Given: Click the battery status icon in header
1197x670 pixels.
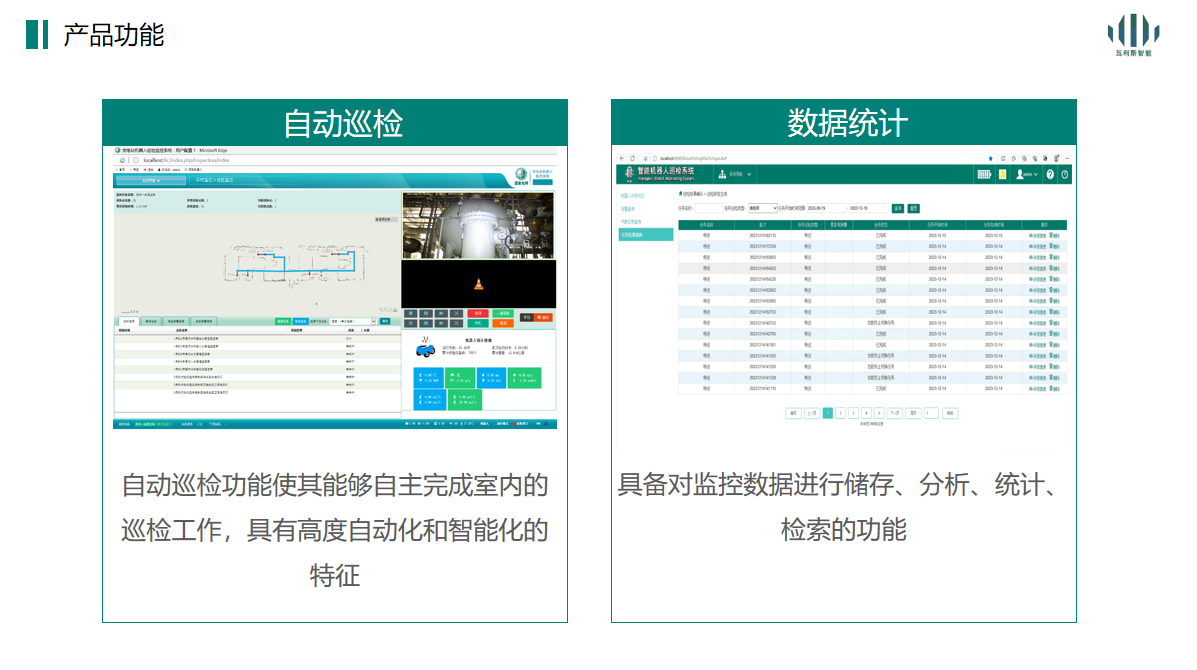Looking at the screenshot, I should [x=984, y=174].
